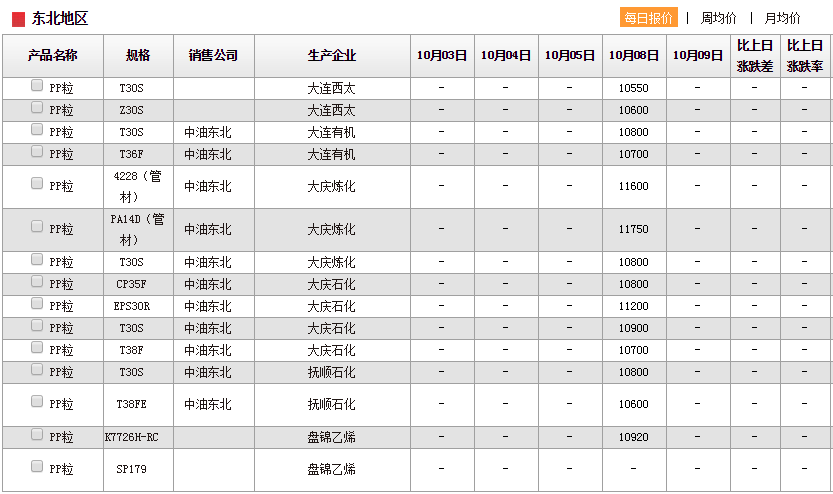The height and width of the screenshot is (494, 833).
Task: Click the 10月09日 column header
Action: 698,56
